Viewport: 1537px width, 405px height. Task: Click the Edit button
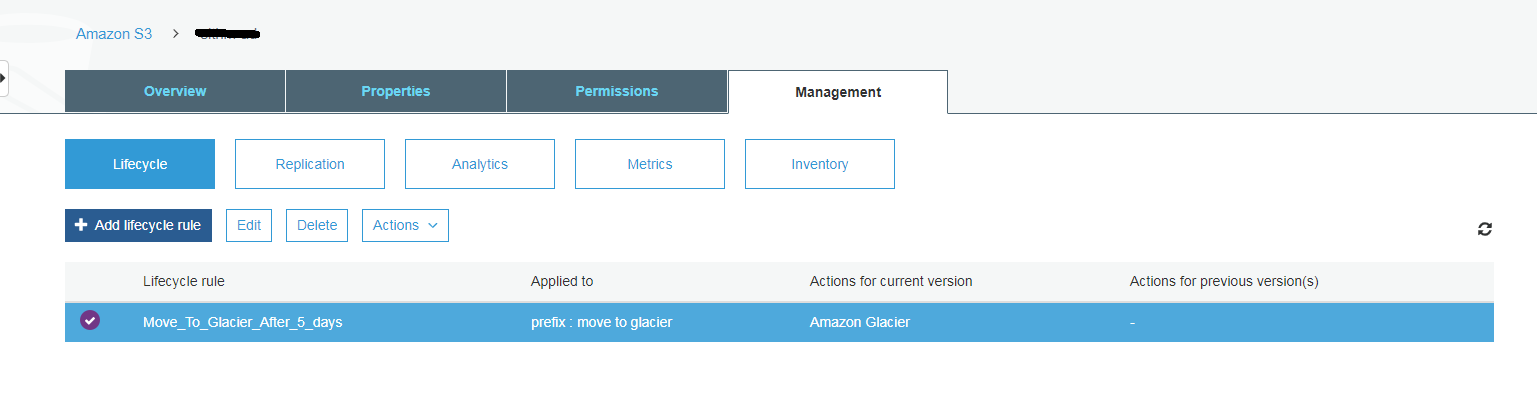click(x=249, y=225)
